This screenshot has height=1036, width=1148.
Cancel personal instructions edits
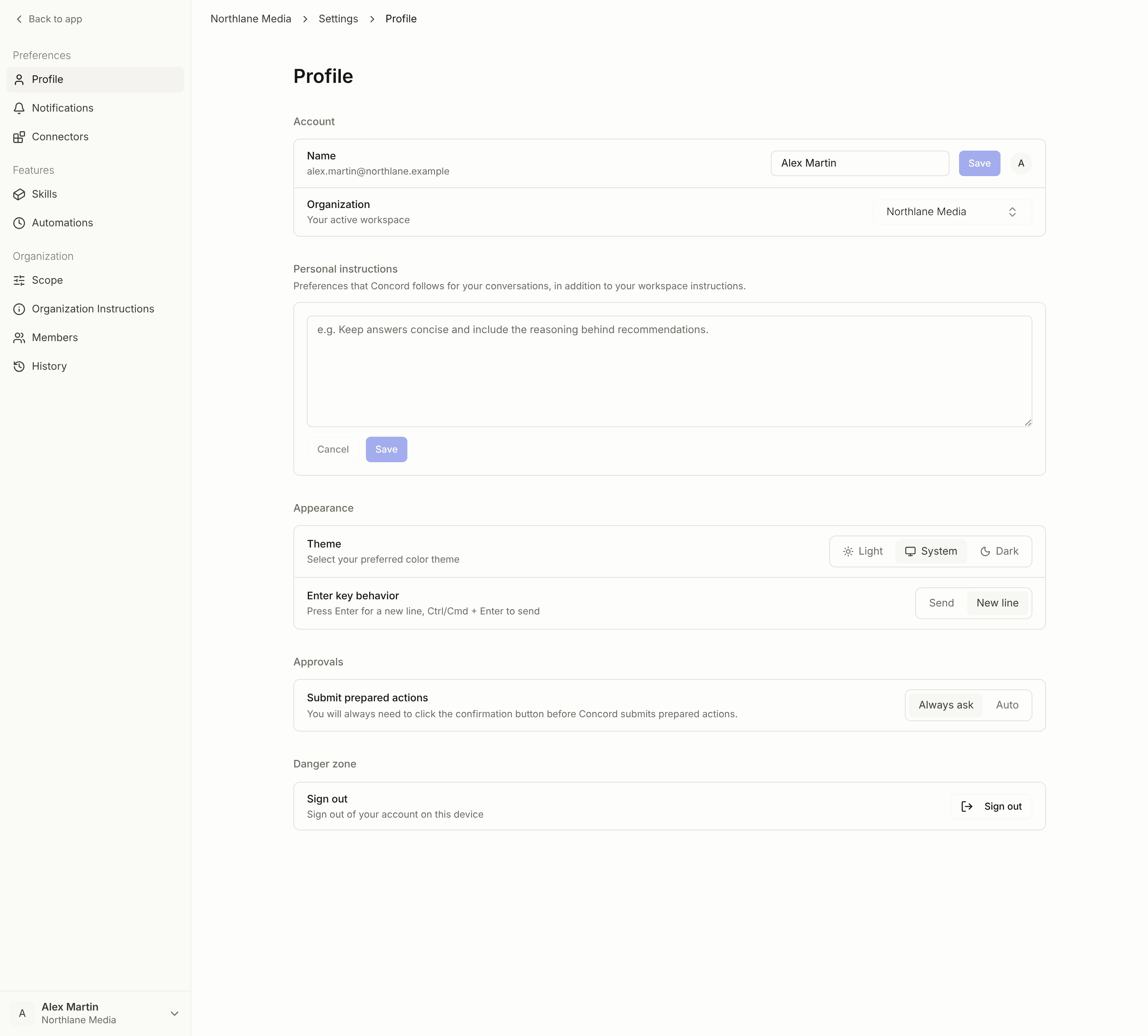click(333, 450)
